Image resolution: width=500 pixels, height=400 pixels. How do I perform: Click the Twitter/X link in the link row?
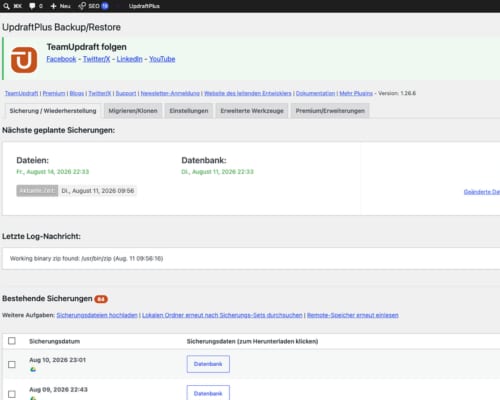100,93
